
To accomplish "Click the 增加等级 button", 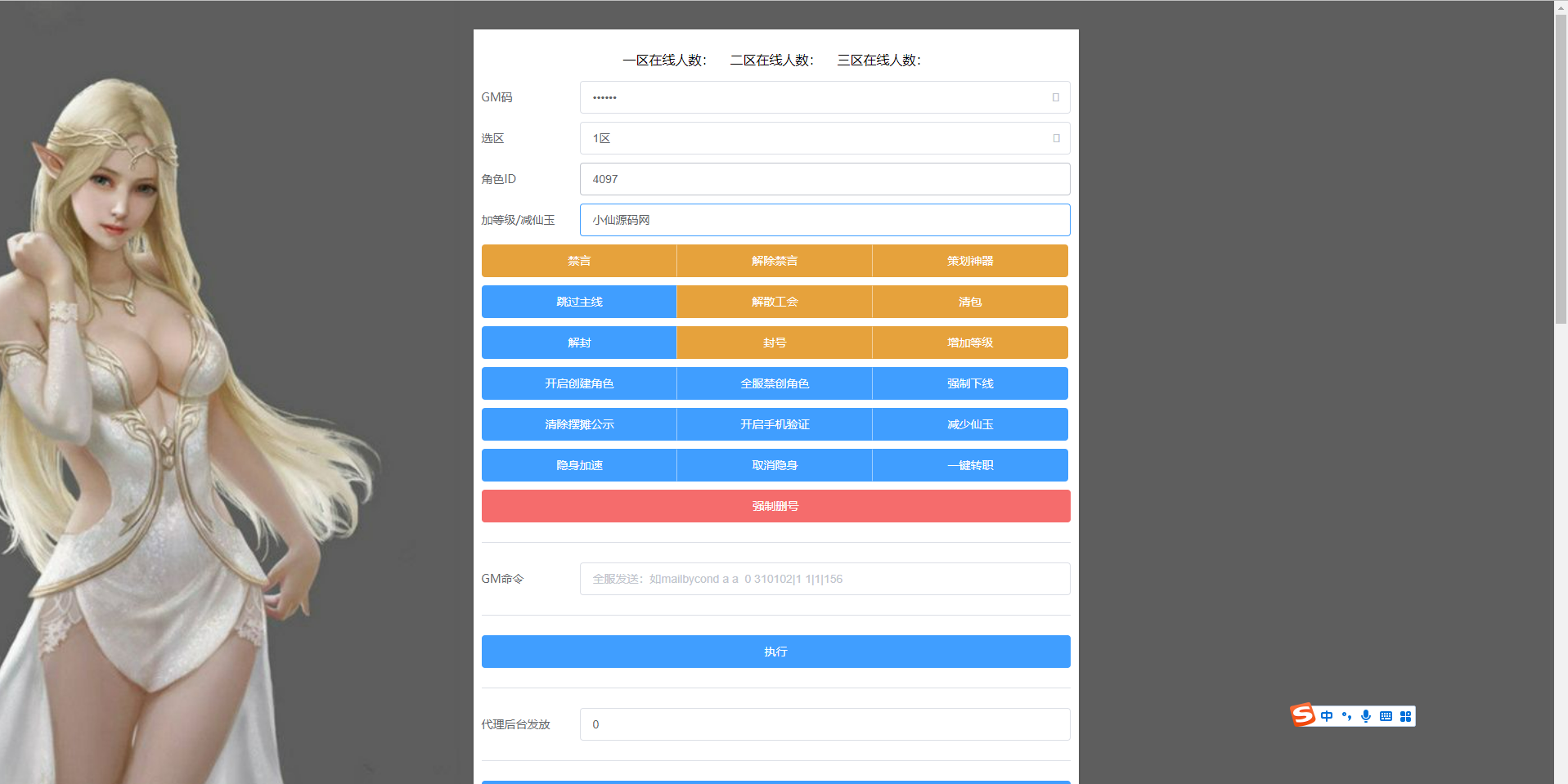I will point(970,343).
